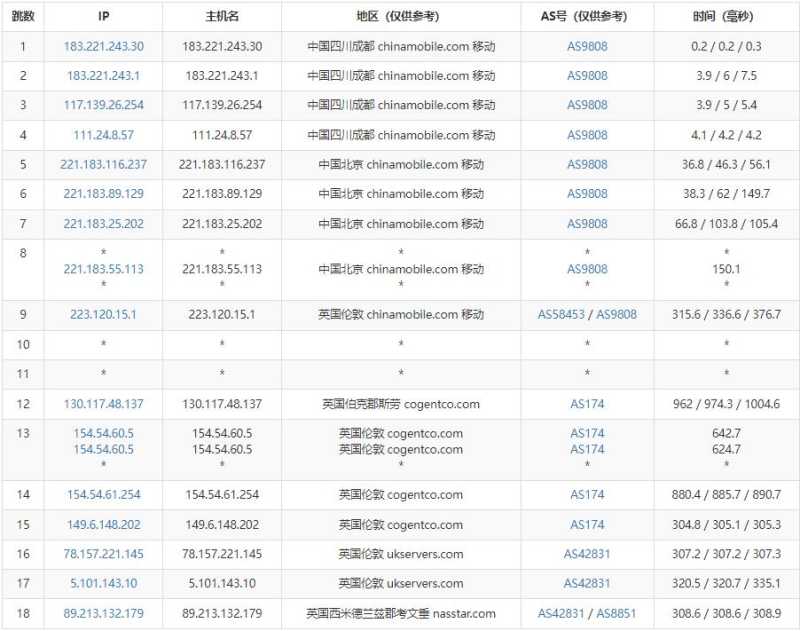Open IP link 89.213.132.179
Viewport: 800px width, 631px height.
coord(104,613)
